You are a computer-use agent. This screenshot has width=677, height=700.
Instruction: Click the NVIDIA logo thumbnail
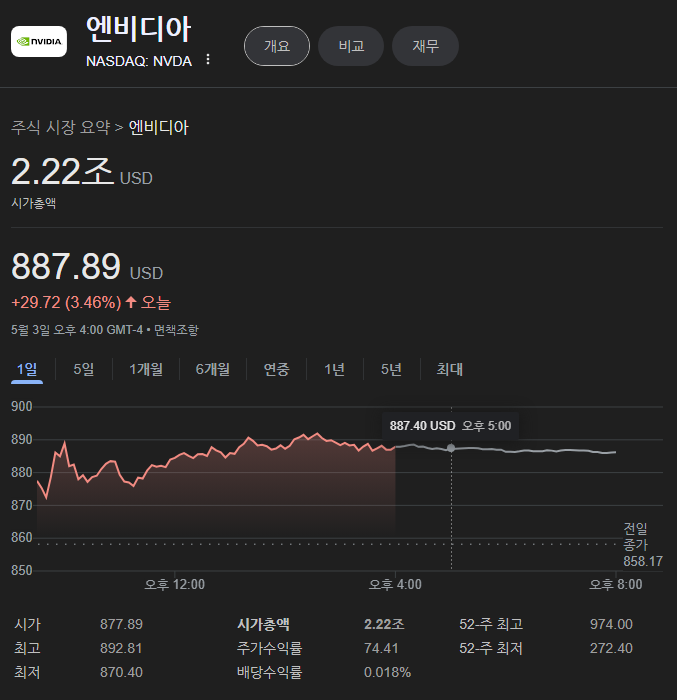point(39,42)
